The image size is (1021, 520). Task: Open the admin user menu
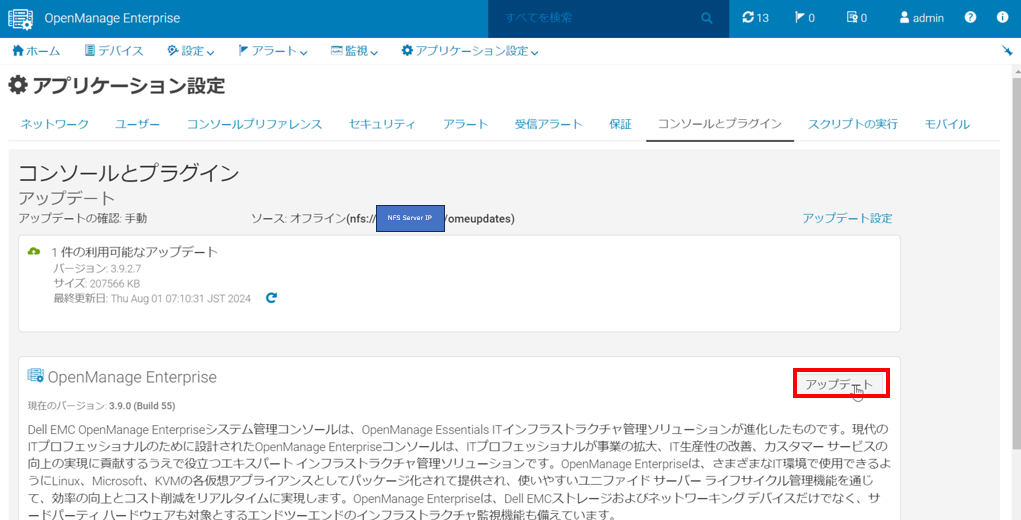tap(921, 18)
